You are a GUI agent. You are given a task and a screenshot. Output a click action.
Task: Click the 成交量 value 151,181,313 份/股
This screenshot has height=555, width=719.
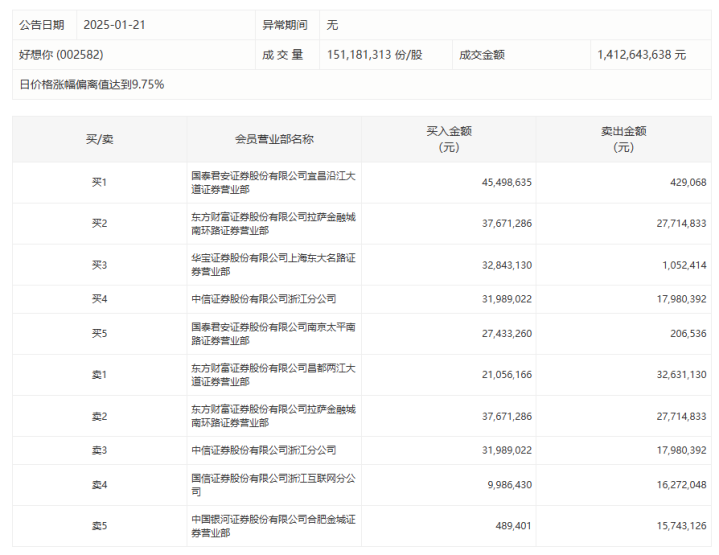click(x=374, y=55)
